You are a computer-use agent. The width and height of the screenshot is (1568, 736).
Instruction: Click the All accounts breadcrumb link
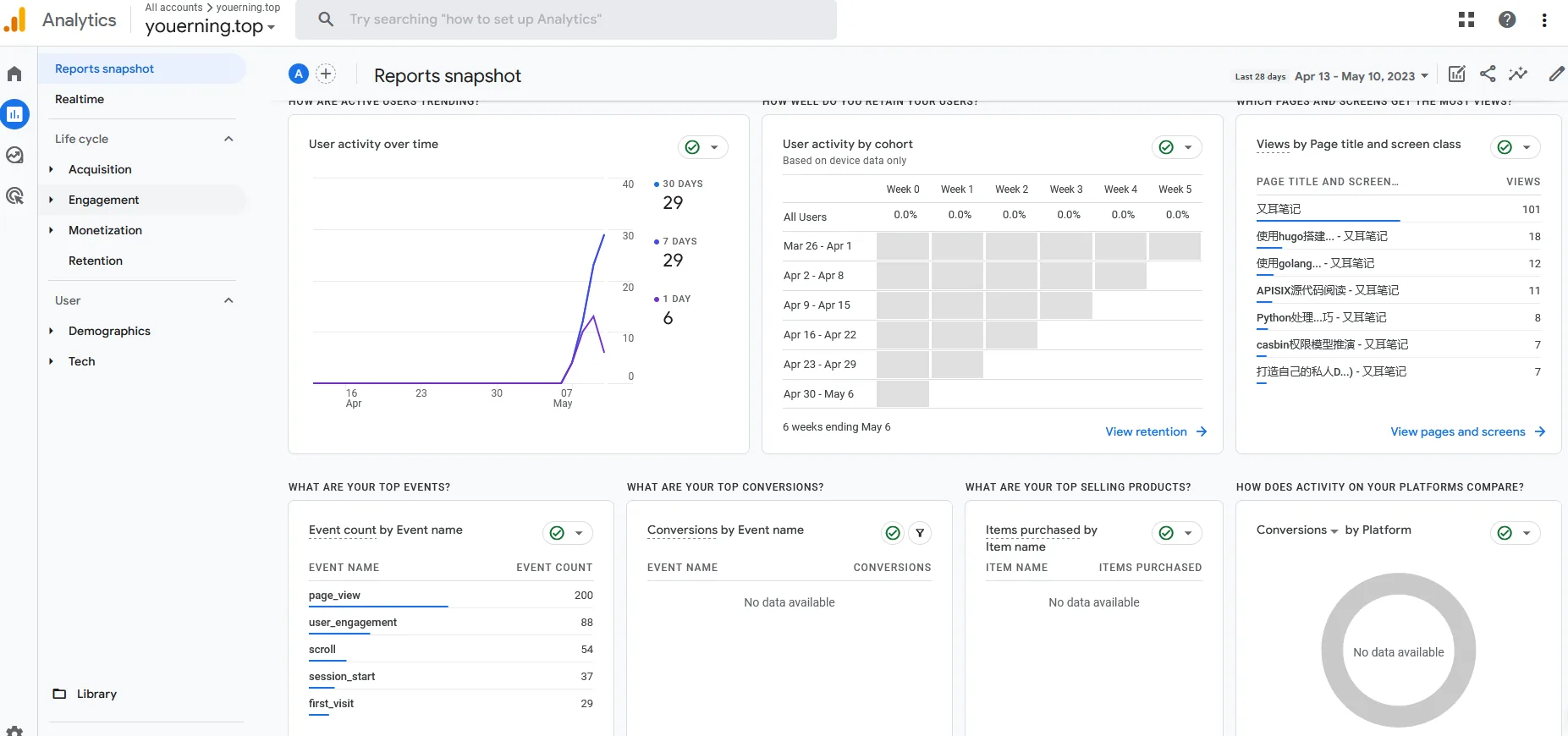pyautogui.click(x=173, y=8)
